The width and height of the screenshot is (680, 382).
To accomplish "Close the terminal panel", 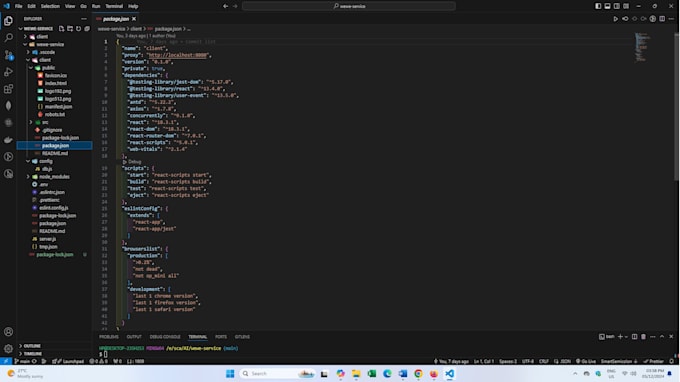I will pyautogui.click(x=671, y=336).
